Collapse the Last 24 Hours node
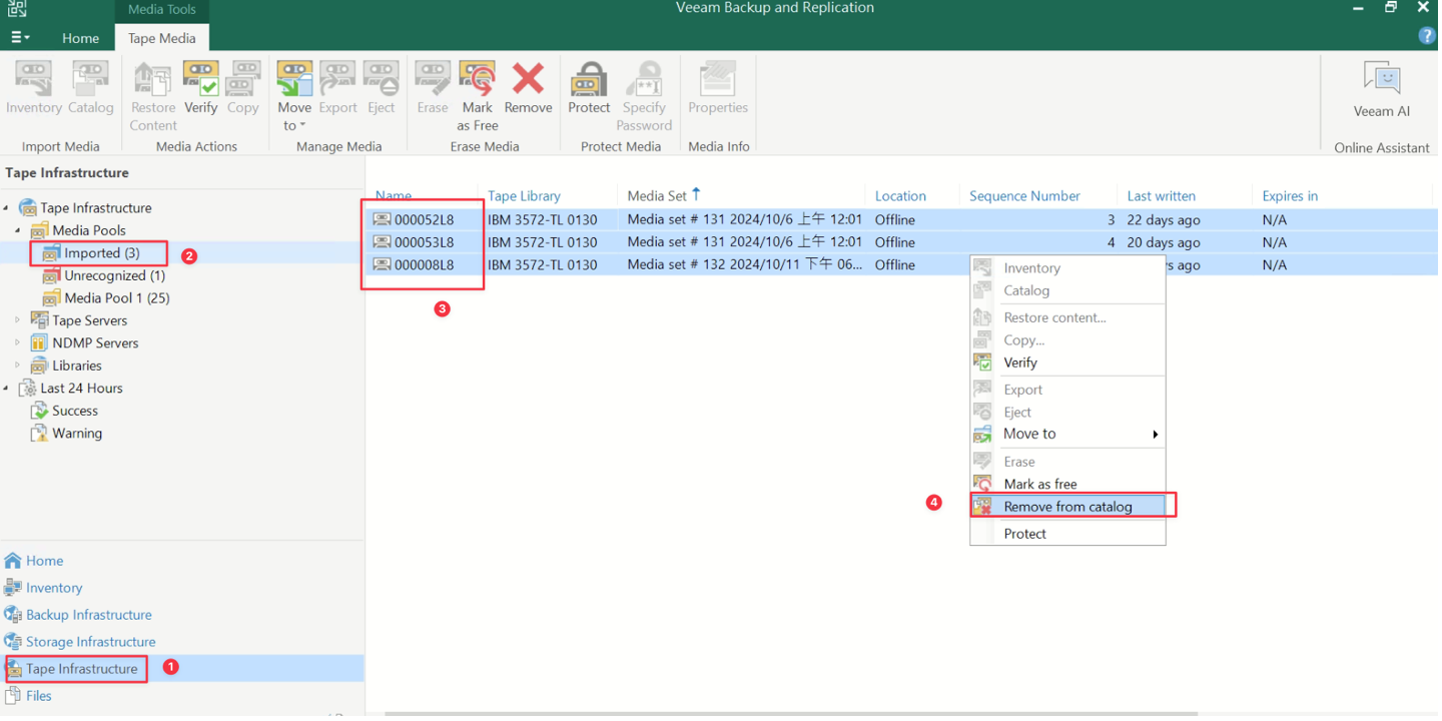This screenshot has height=721, width=1442. click(x=7, y=388)
